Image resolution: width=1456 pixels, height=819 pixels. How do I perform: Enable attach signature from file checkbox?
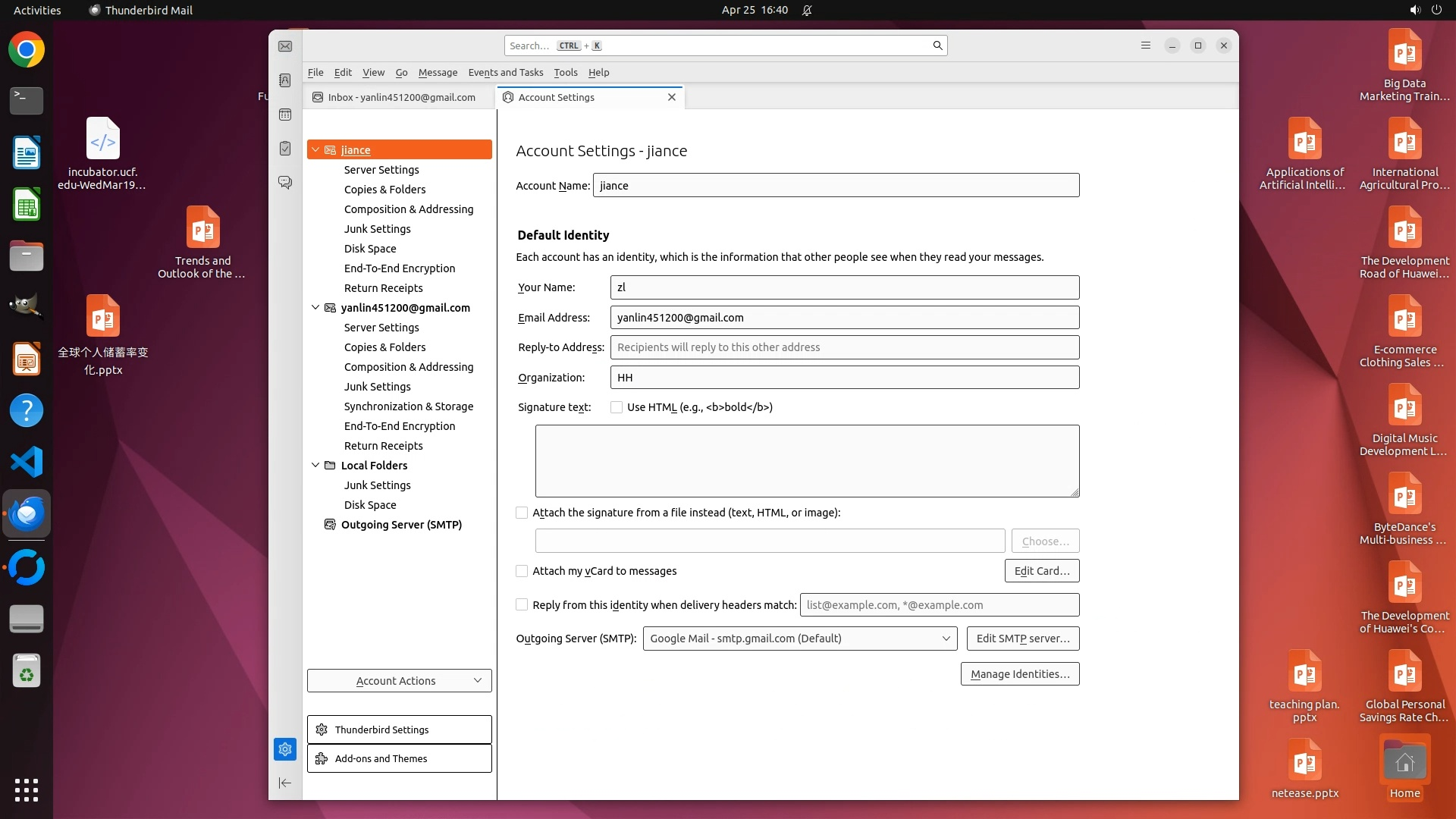(x=522, y=513)
